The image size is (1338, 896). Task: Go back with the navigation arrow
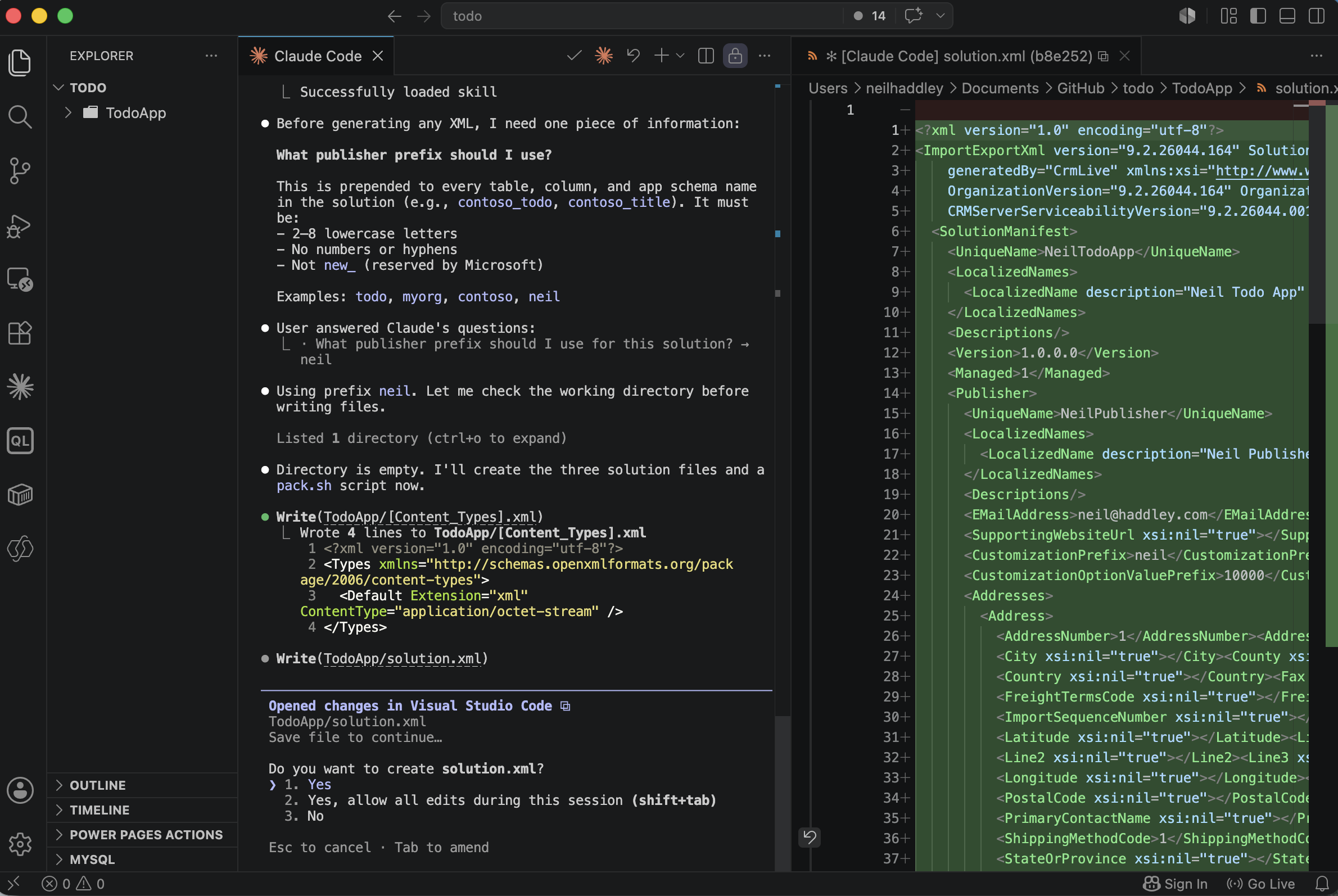[394, 16]
